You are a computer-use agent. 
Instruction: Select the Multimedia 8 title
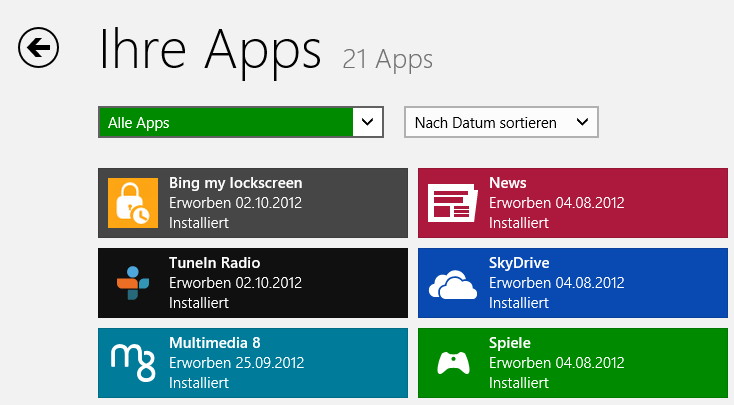(214, 343)
